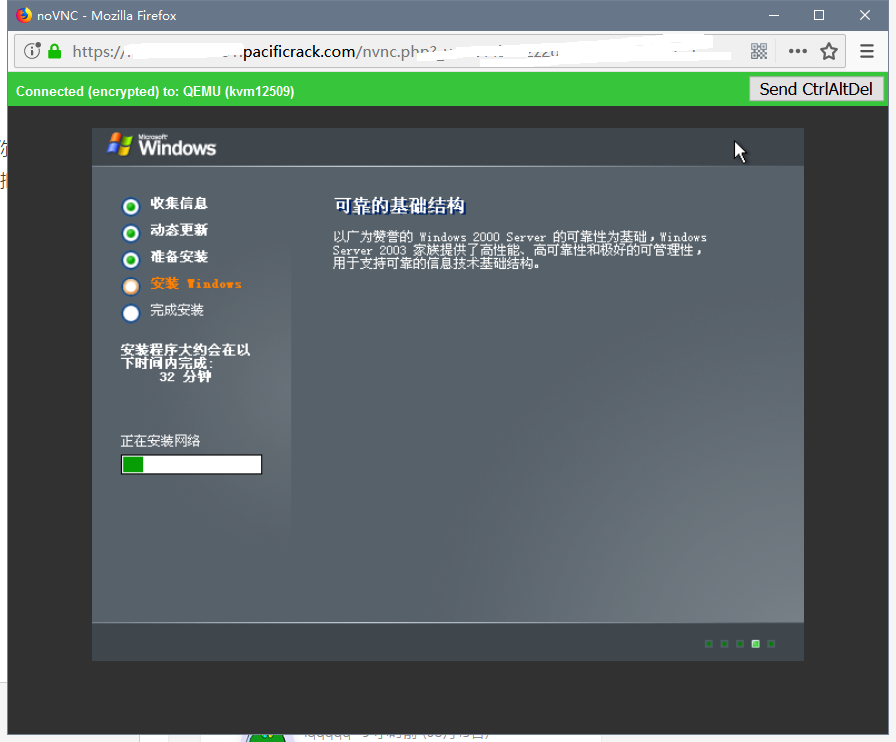The width and height of the screenshot is (896, 742).
Task: Click the 动态更新 step label
Action: point(179,230)
